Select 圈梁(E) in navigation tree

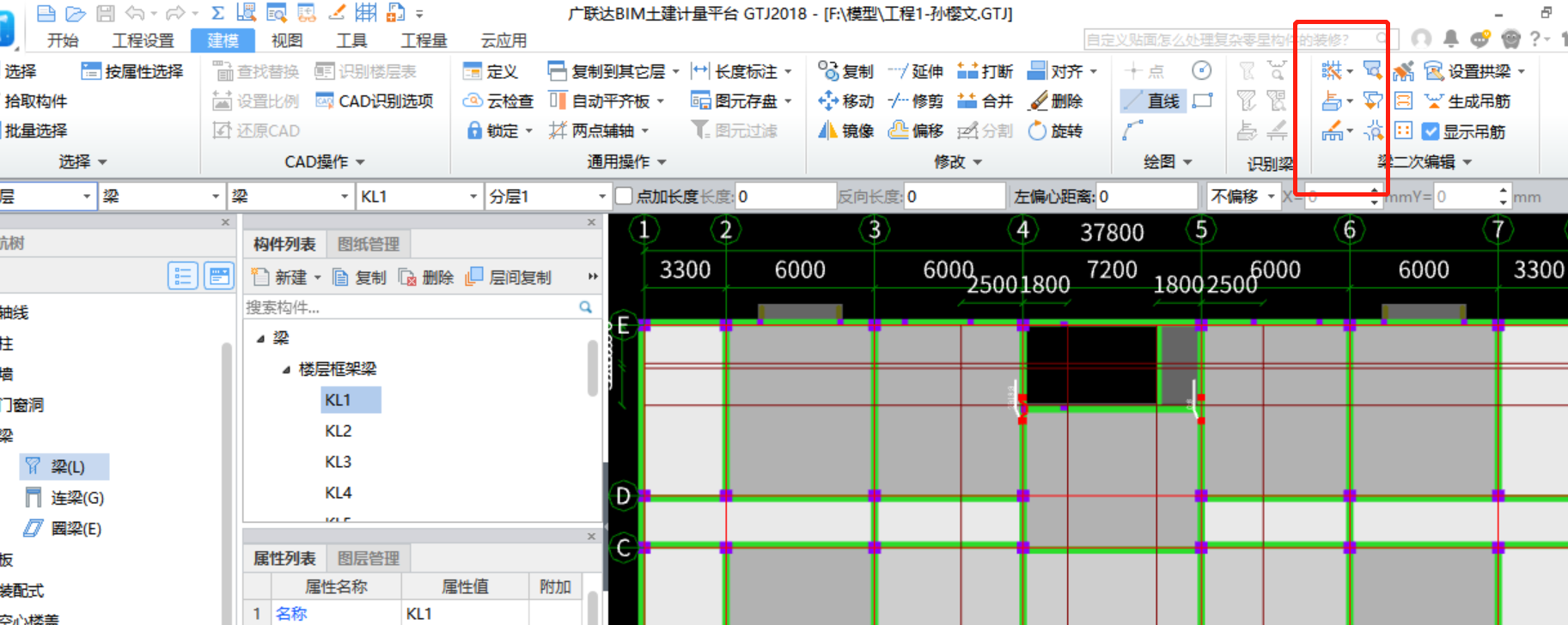[x=64, y=529]
